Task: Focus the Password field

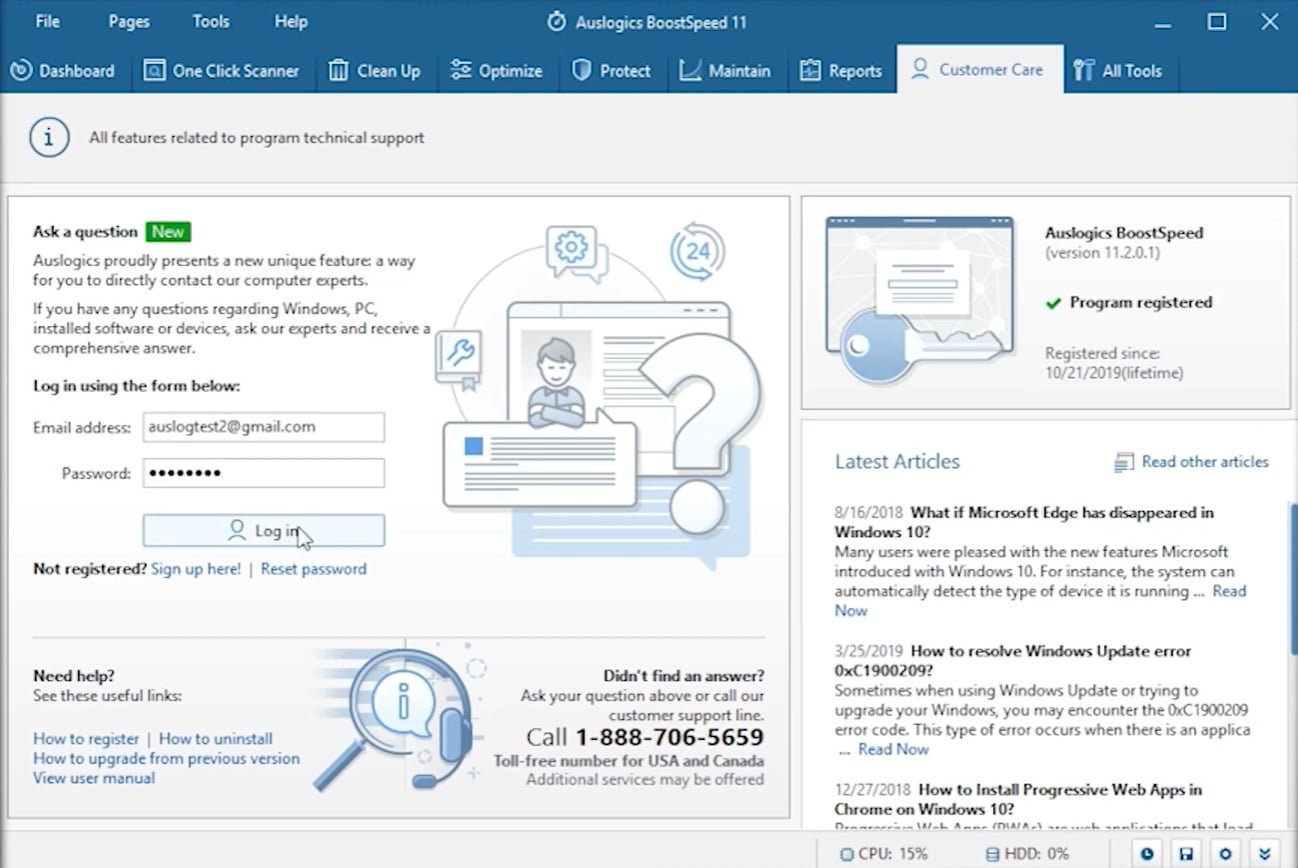Action: [x=264, y=473]
